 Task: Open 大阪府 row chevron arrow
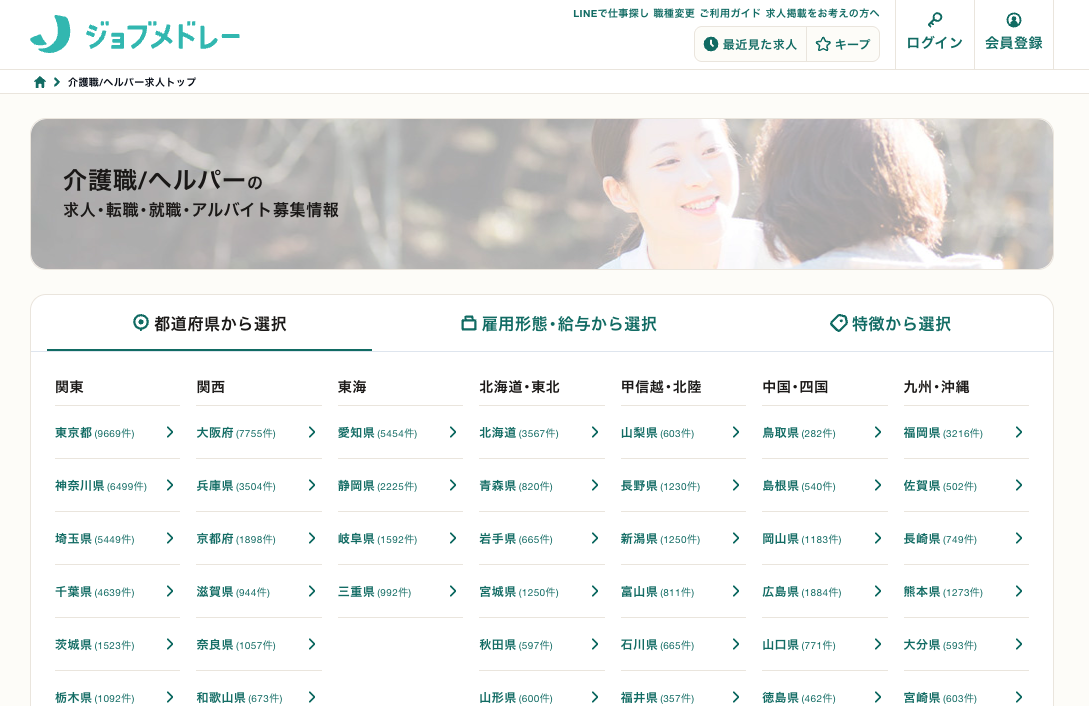point(312,432)
